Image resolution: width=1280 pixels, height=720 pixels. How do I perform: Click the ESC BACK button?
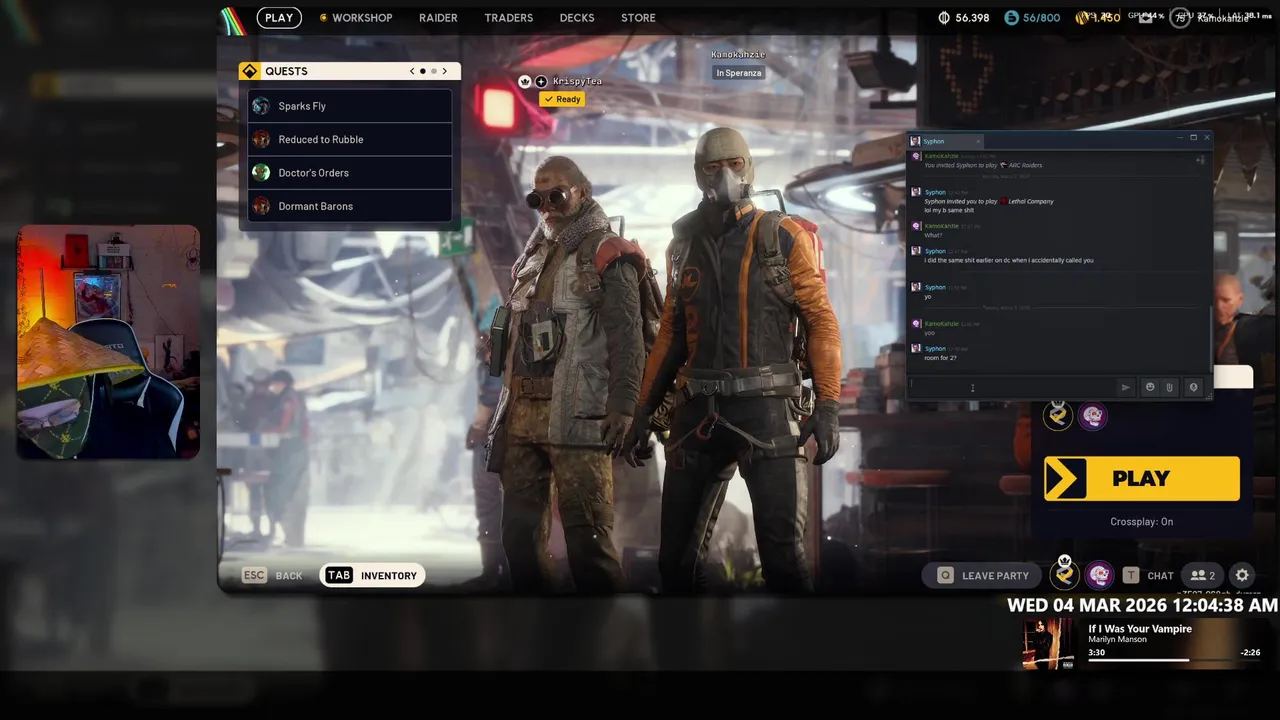tap(272, 575)
